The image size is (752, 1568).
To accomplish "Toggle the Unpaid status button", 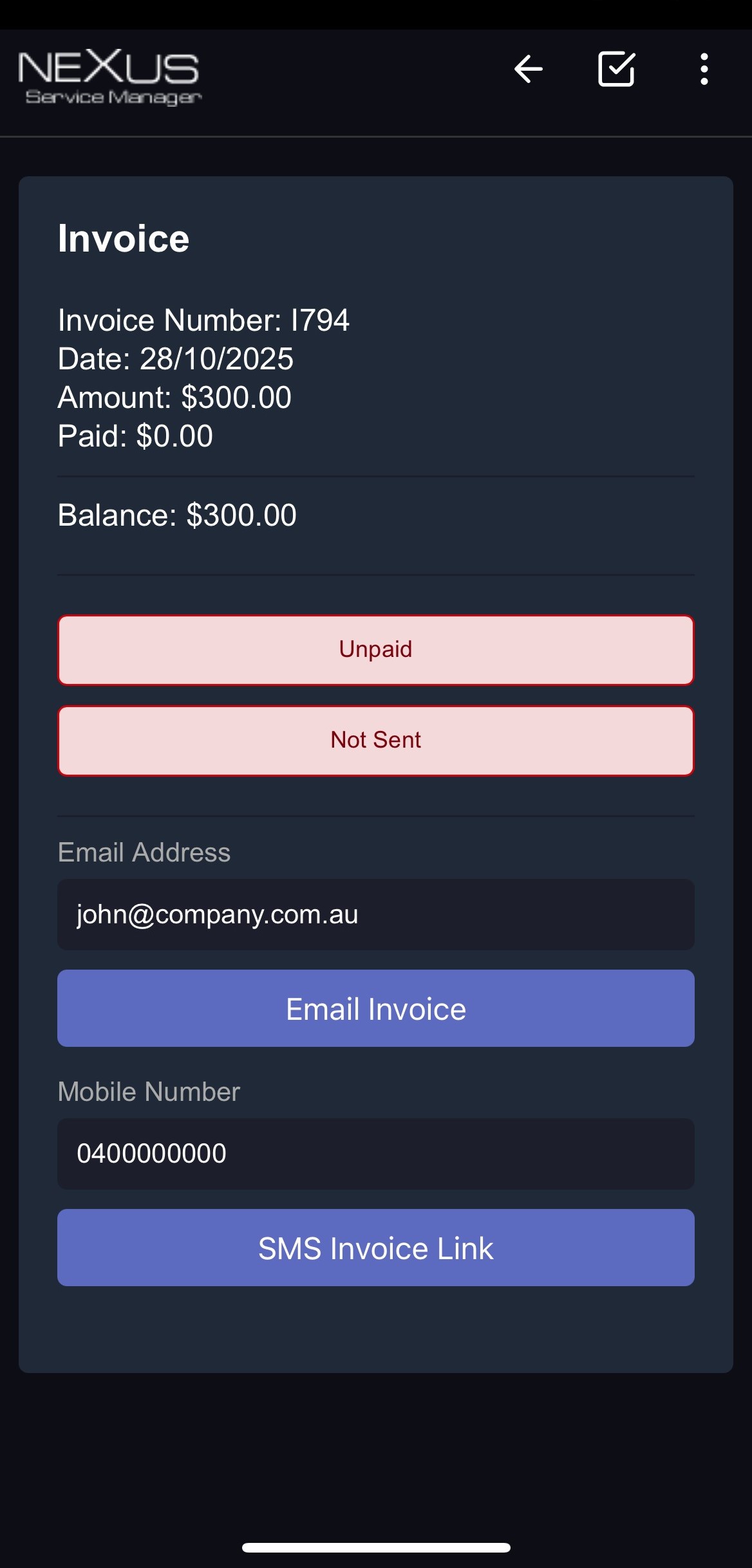I will (x=376, y=650).
